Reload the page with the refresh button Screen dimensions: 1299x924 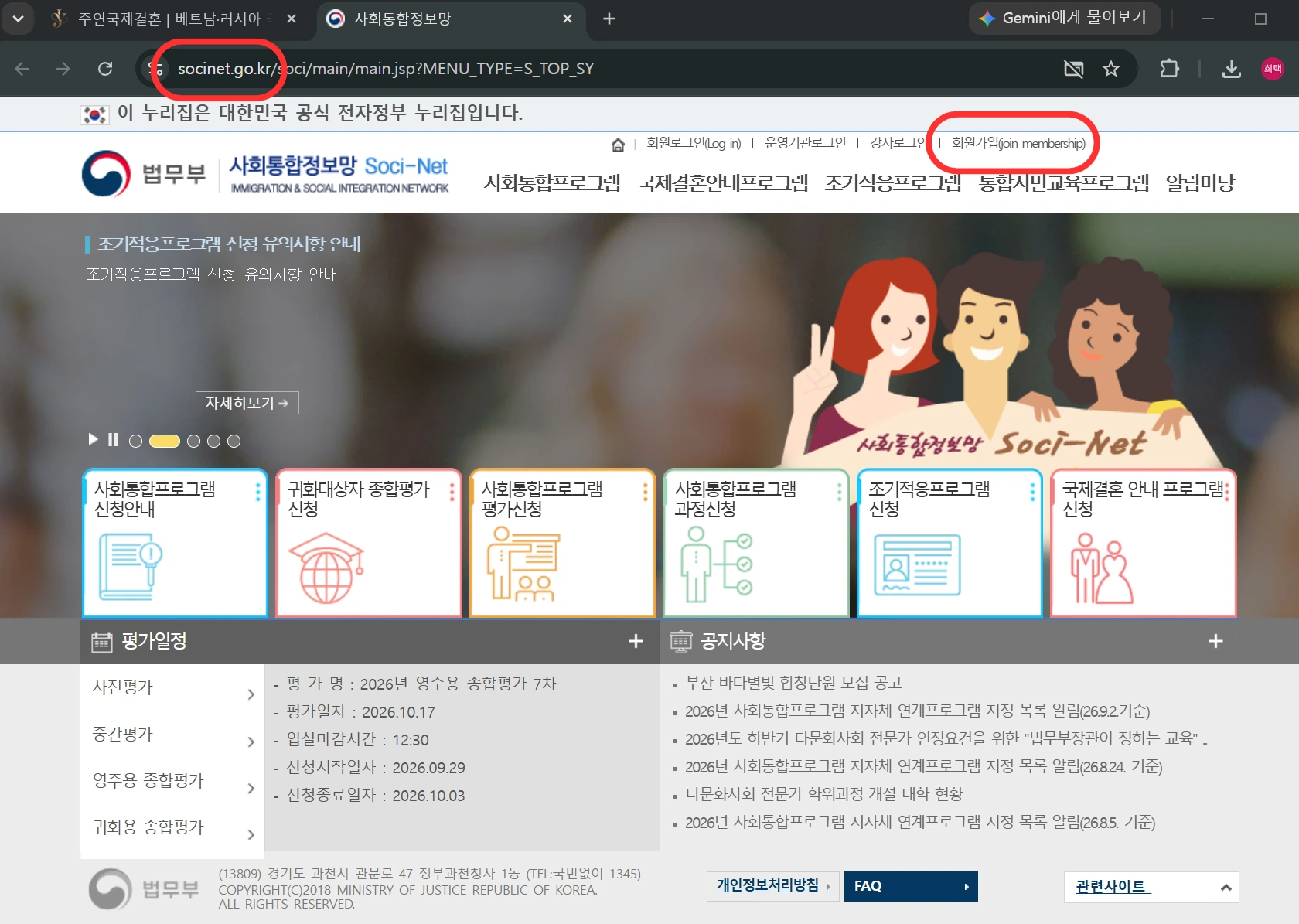(105, 69)
